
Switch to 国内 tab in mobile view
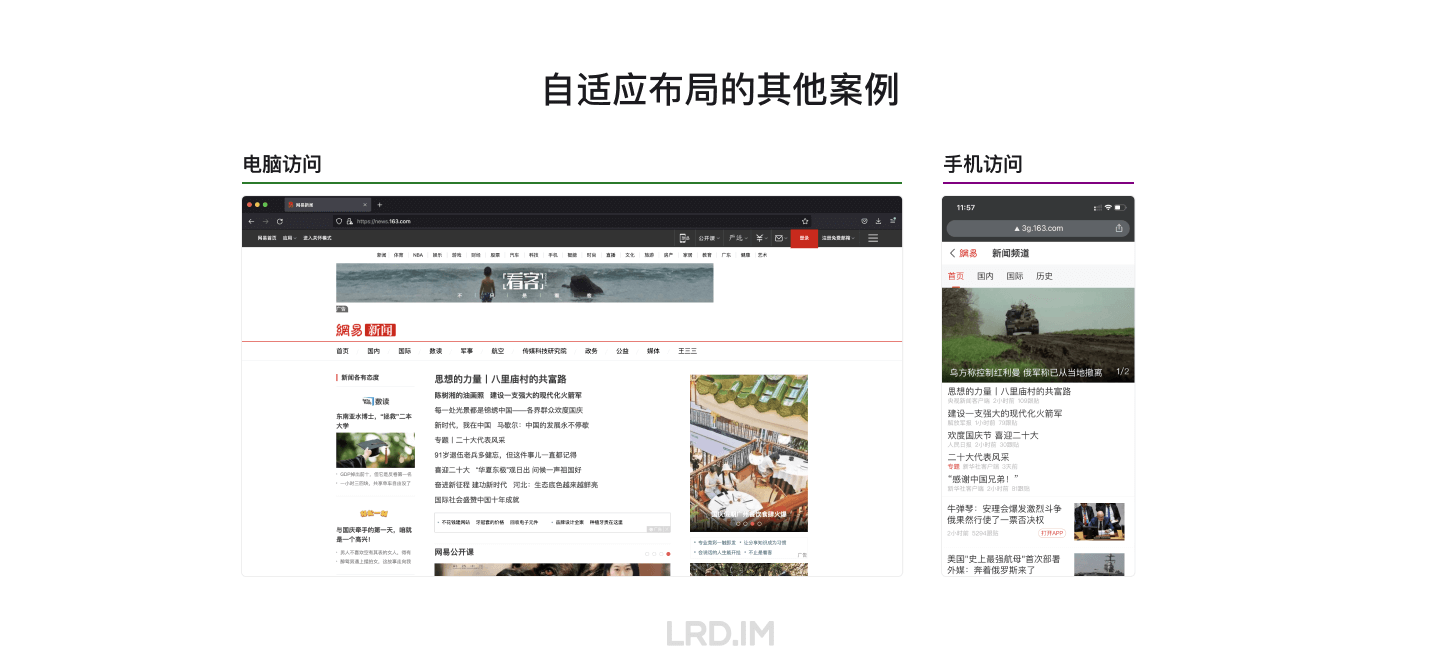[x=985, y=276]
